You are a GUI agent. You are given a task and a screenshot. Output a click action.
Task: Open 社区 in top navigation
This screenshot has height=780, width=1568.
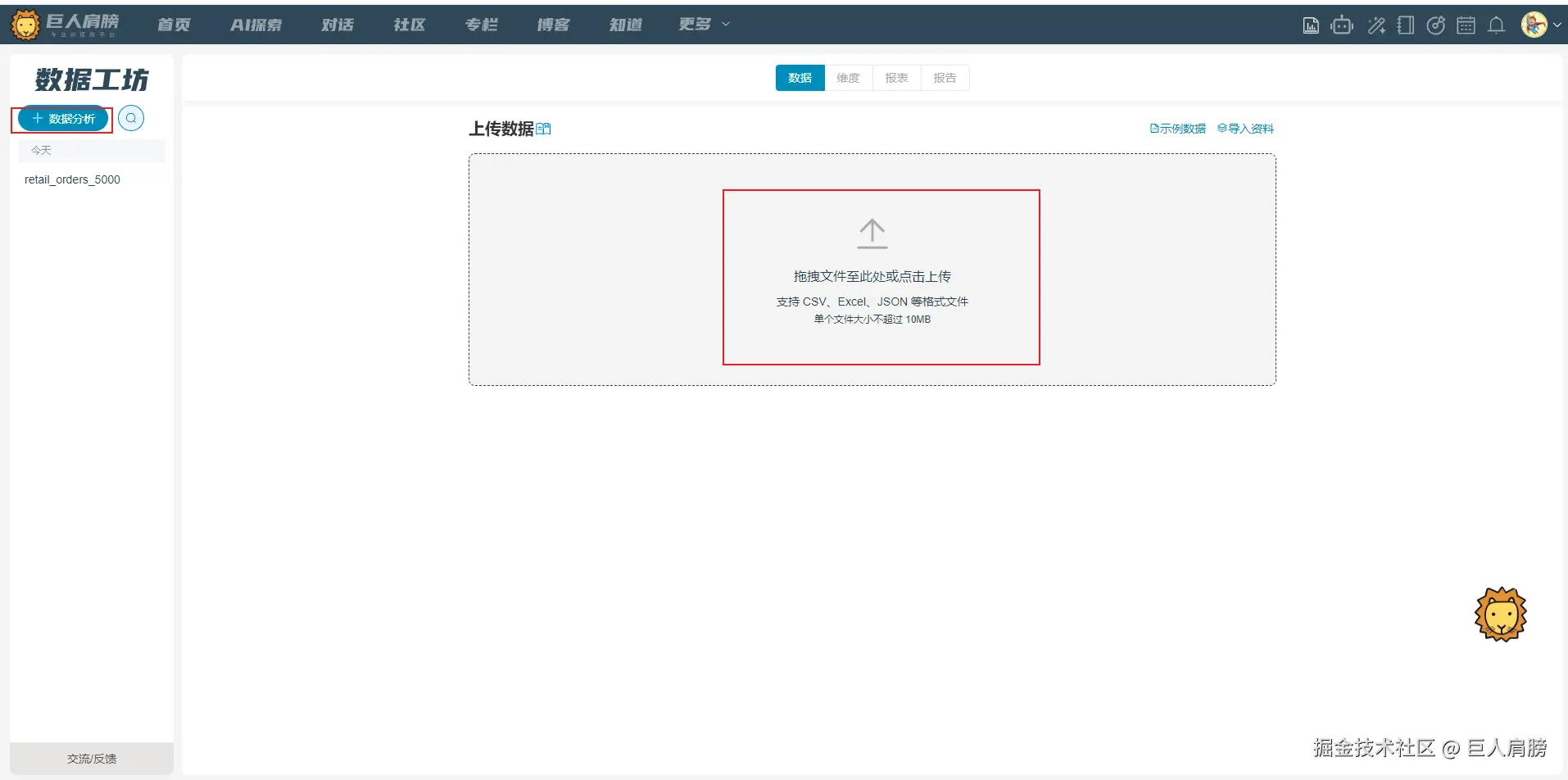(410, 25)
